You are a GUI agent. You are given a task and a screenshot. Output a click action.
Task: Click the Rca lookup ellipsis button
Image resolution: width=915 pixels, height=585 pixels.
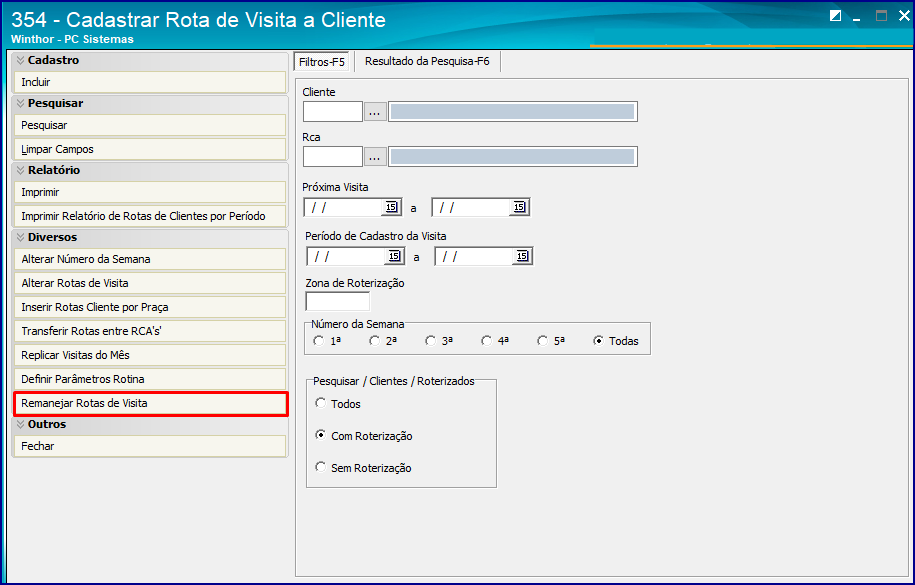point(375,156)
